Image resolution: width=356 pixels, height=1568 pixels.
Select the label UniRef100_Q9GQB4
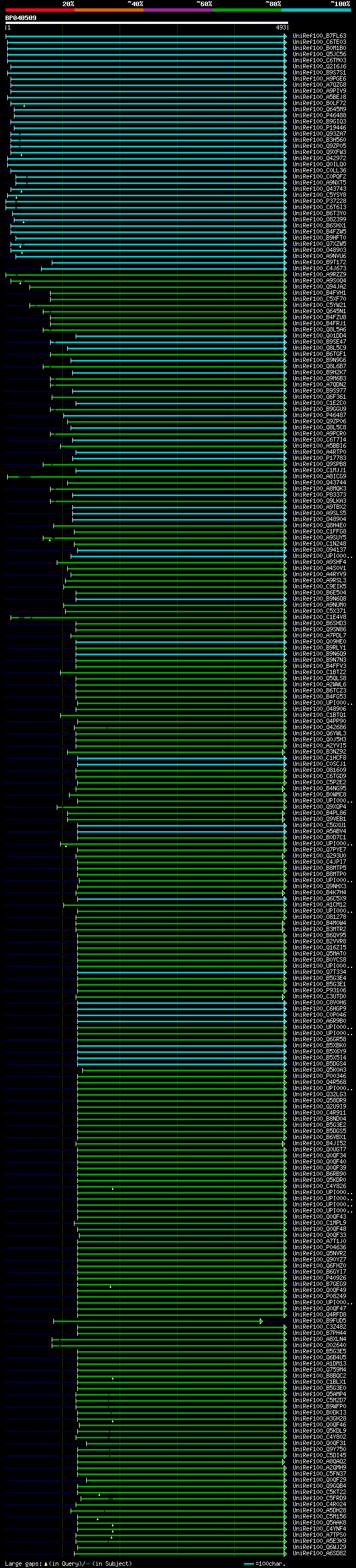coord(319,1485)
